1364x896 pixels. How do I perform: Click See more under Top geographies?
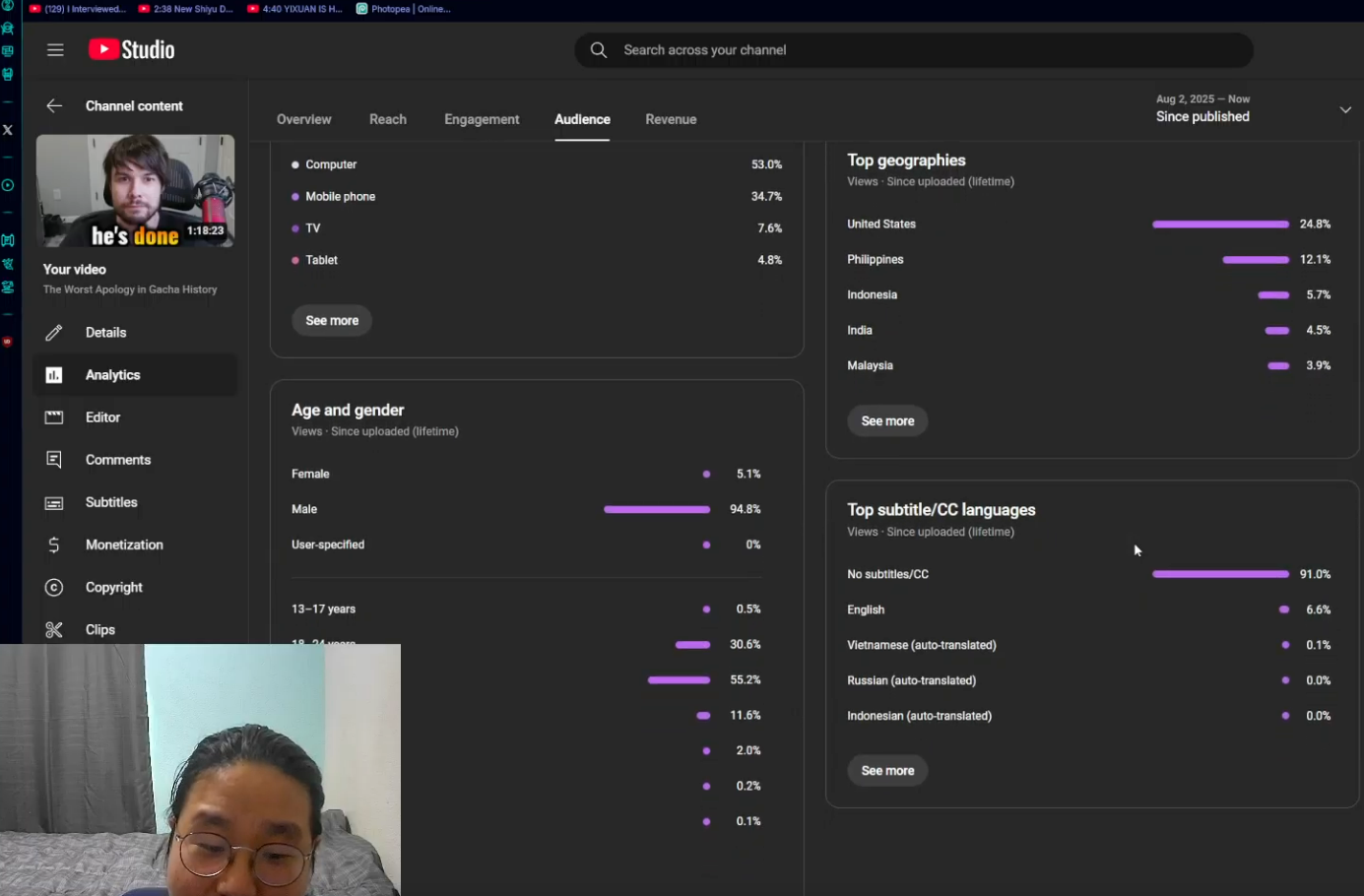[887, 421]
